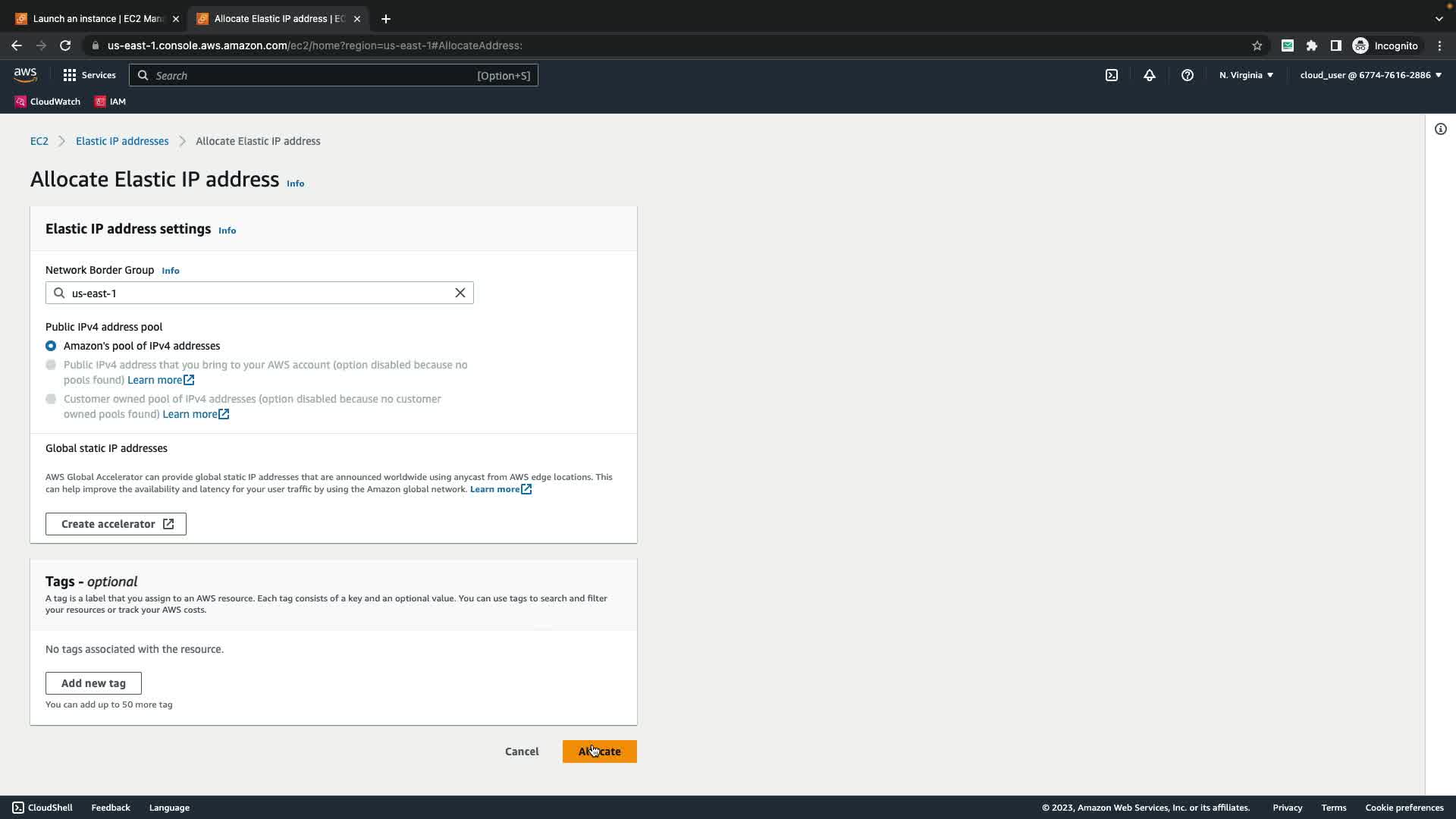
Task: Switch to the Launch an instance tab
Action: [97, 18]
